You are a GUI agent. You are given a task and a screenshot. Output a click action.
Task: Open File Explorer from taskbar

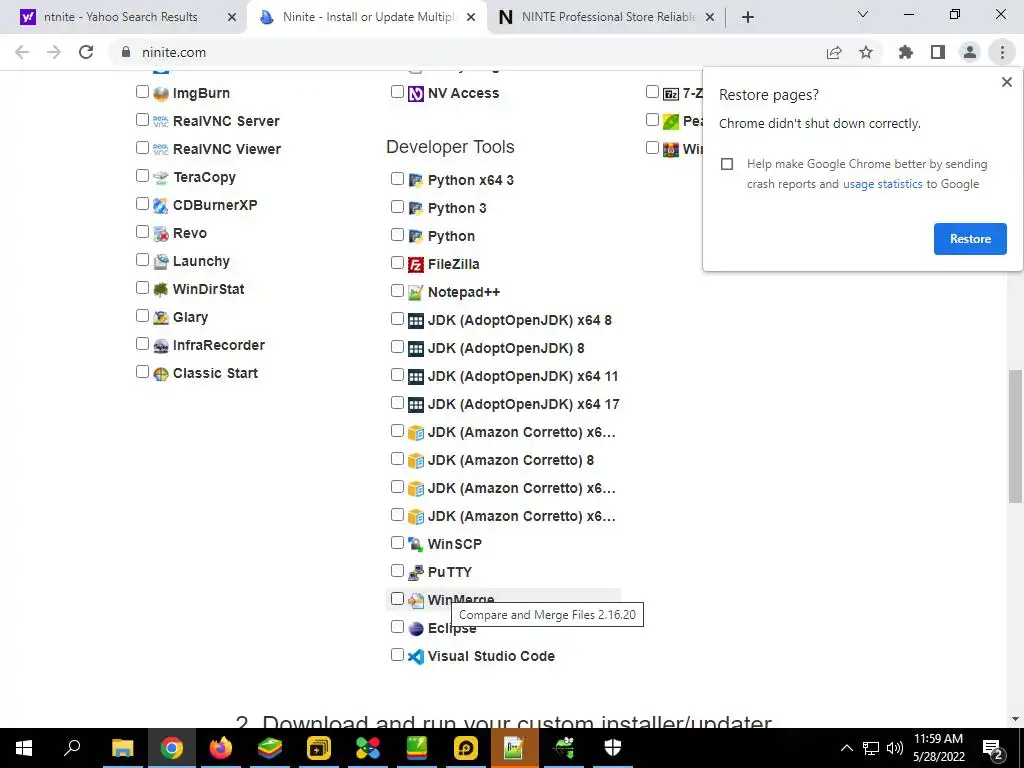(122, 748)
